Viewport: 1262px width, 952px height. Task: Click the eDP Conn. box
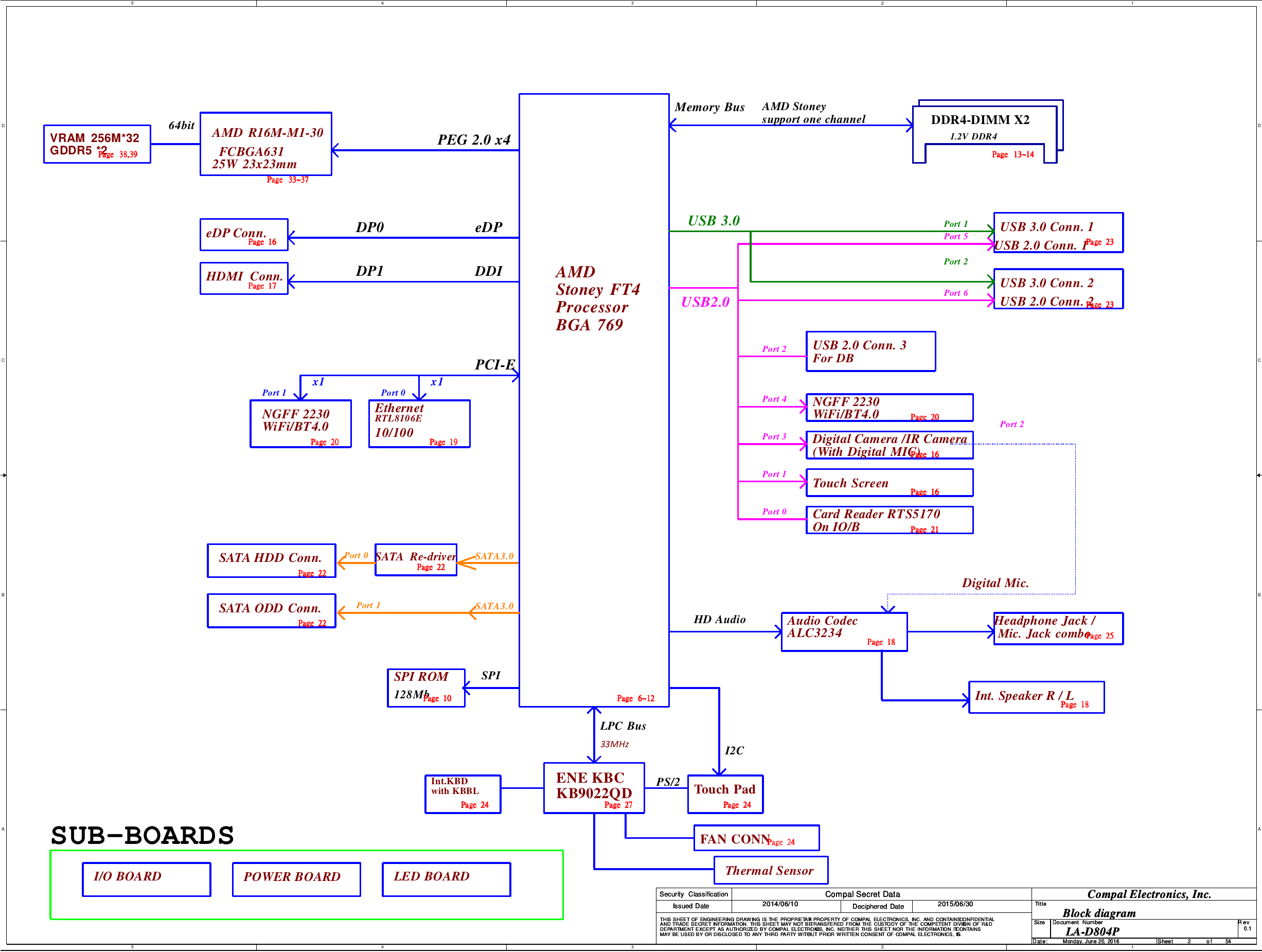[244, 235]
